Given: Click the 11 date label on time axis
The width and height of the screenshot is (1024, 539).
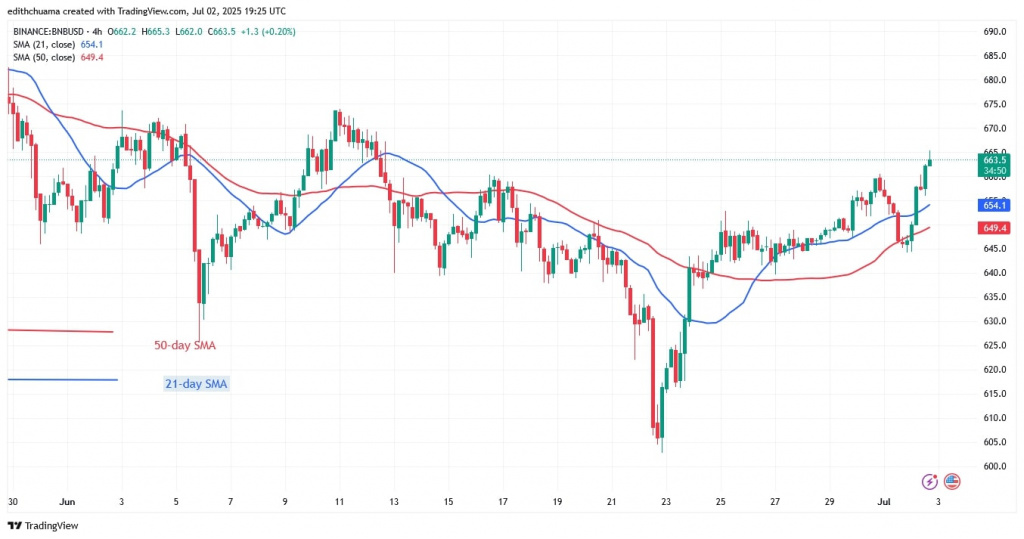Looking at the screenshot, I should pos(339,502).
